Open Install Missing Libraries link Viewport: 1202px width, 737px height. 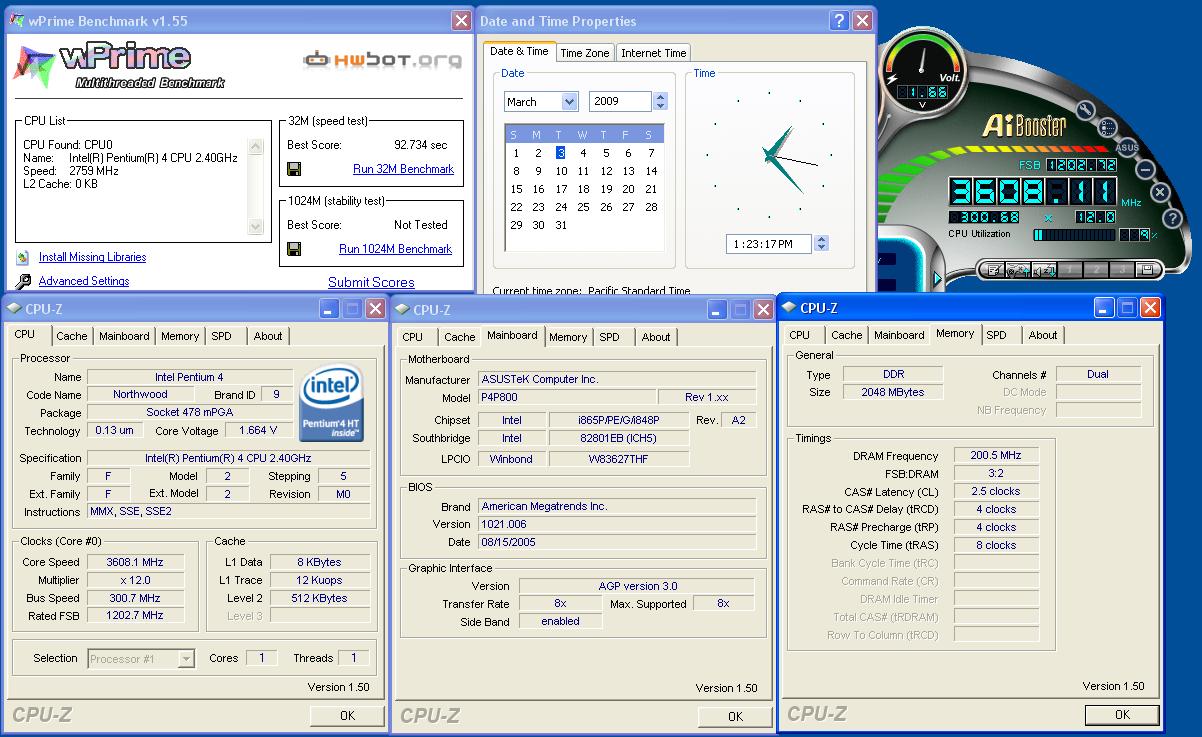(x=92, y=257)
